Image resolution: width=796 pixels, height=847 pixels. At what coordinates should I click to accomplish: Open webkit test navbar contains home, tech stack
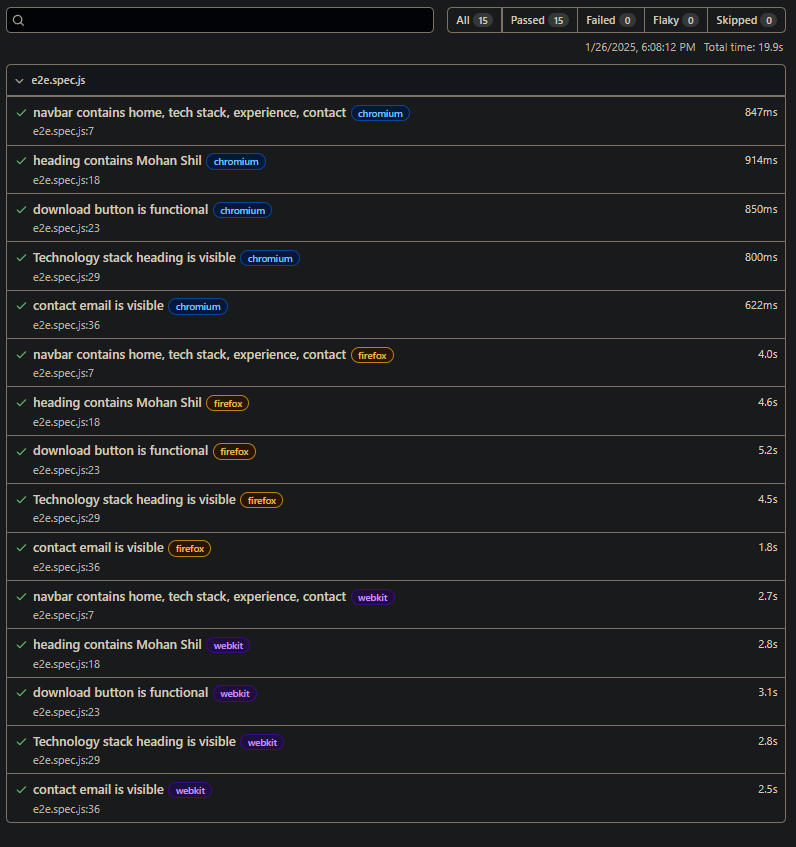190,597
